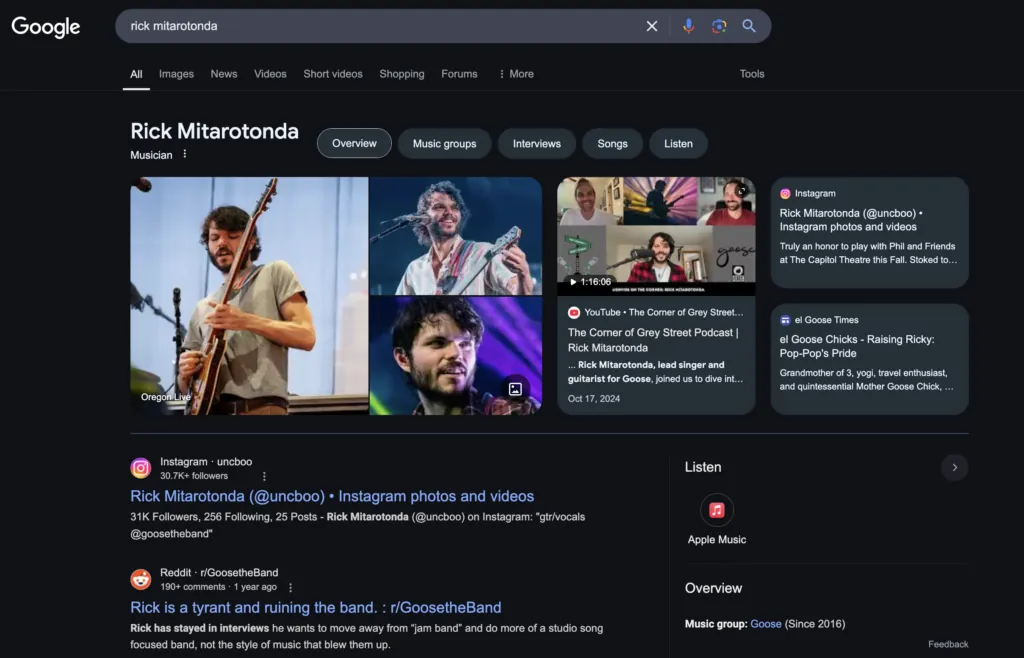Open the Tools options

pos(752,74)
